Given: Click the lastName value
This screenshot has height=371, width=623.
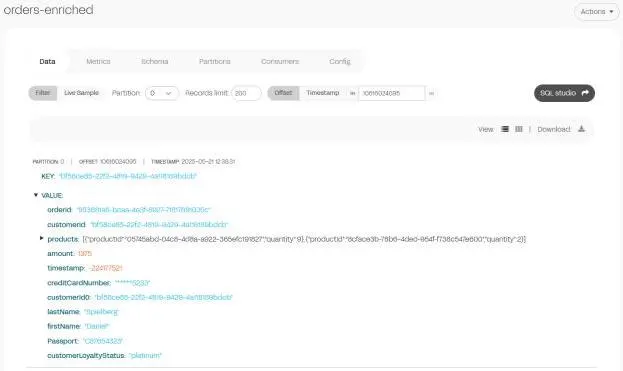Looking at the screenshot, I should [102, 312].
